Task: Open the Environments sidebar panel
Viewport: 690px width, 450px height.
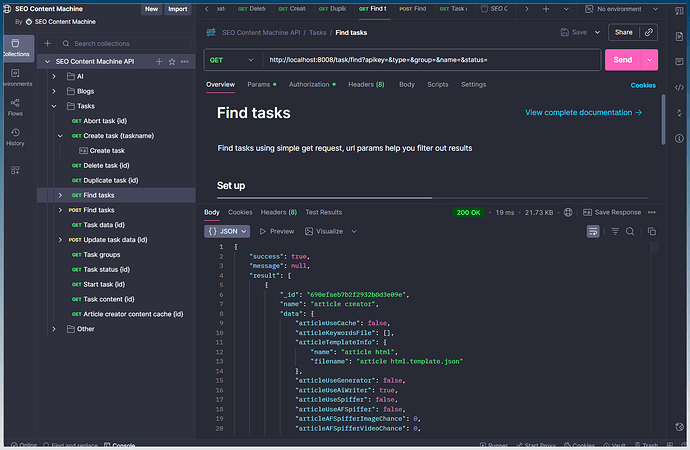Action: [x=15, y=75]
